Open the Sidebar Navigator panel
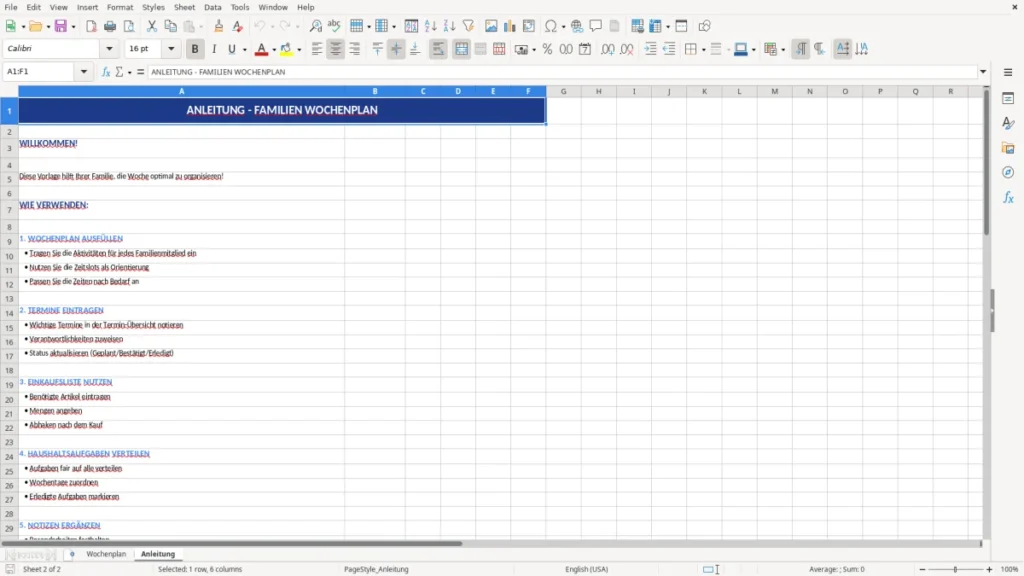The width and height of the screenshot is (1024, 576). 1008,172
